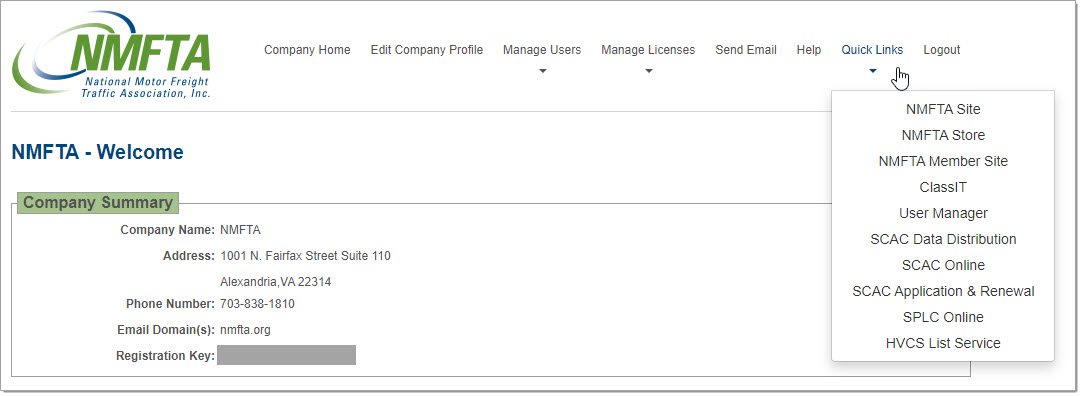The width and height of the screenshot is (1081, 396).
Task: Log out via the Logout link
Action: pos(942,50)
